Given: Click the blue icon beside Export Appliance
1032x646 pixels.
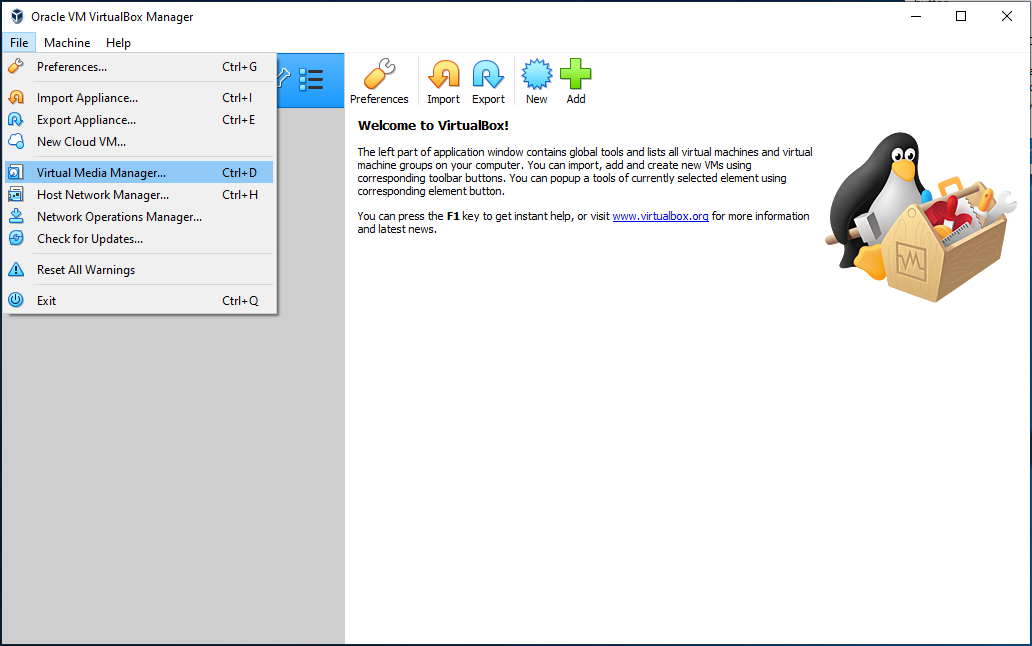Looking at the screenshot, I should point(16,120).
